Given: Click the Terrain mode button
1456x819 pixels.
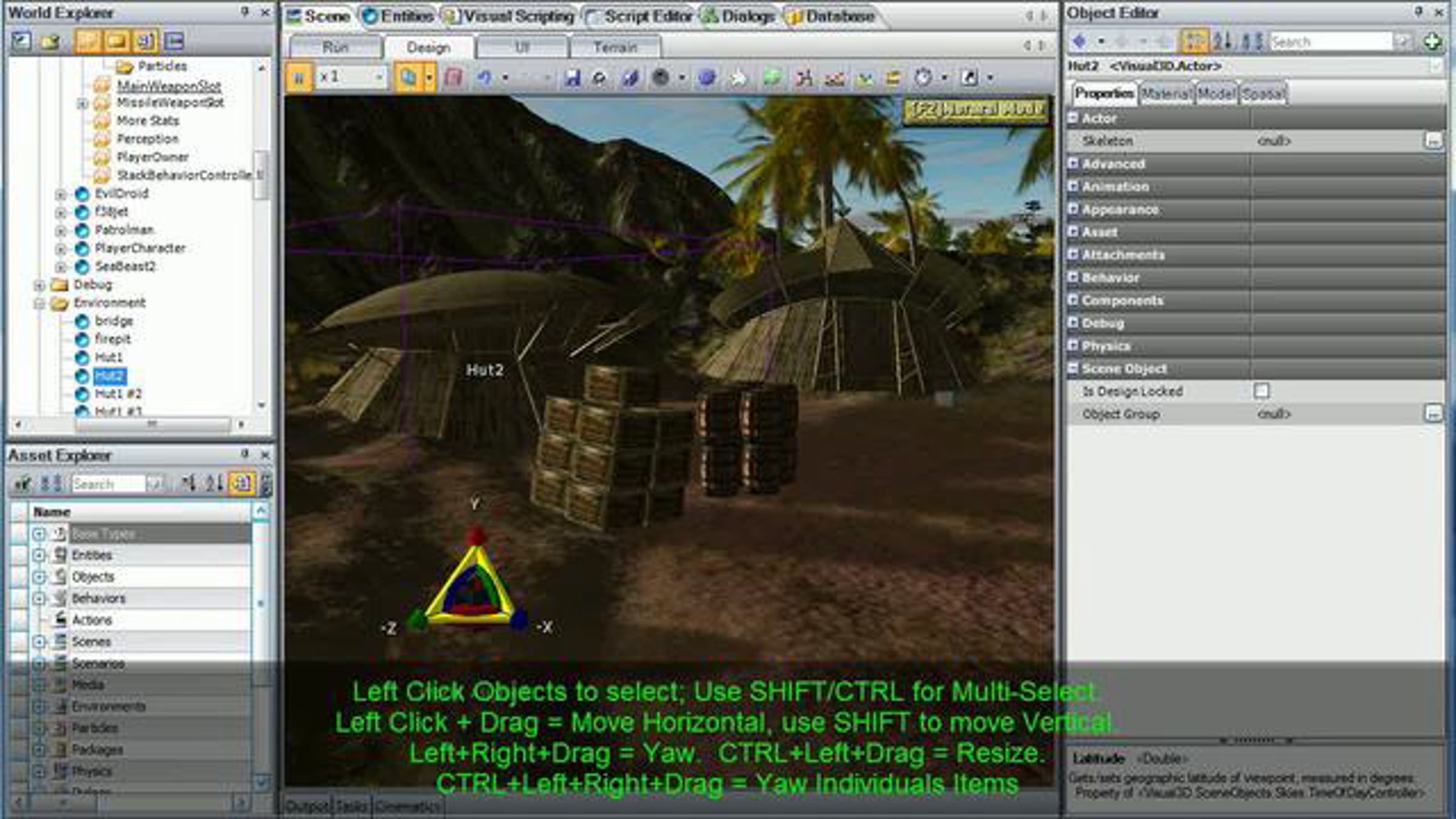Looking at the screenshot, I should point(615,47).
